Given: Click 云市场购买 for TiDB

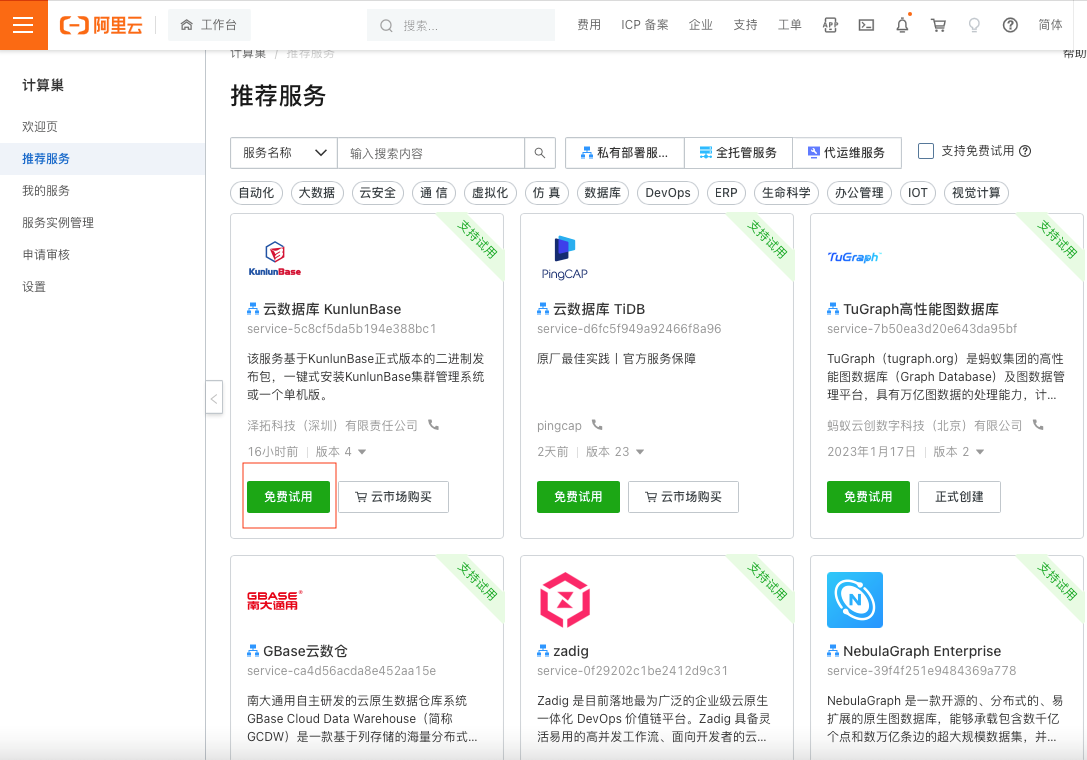Looking at the screenshot, I should 684,497.
